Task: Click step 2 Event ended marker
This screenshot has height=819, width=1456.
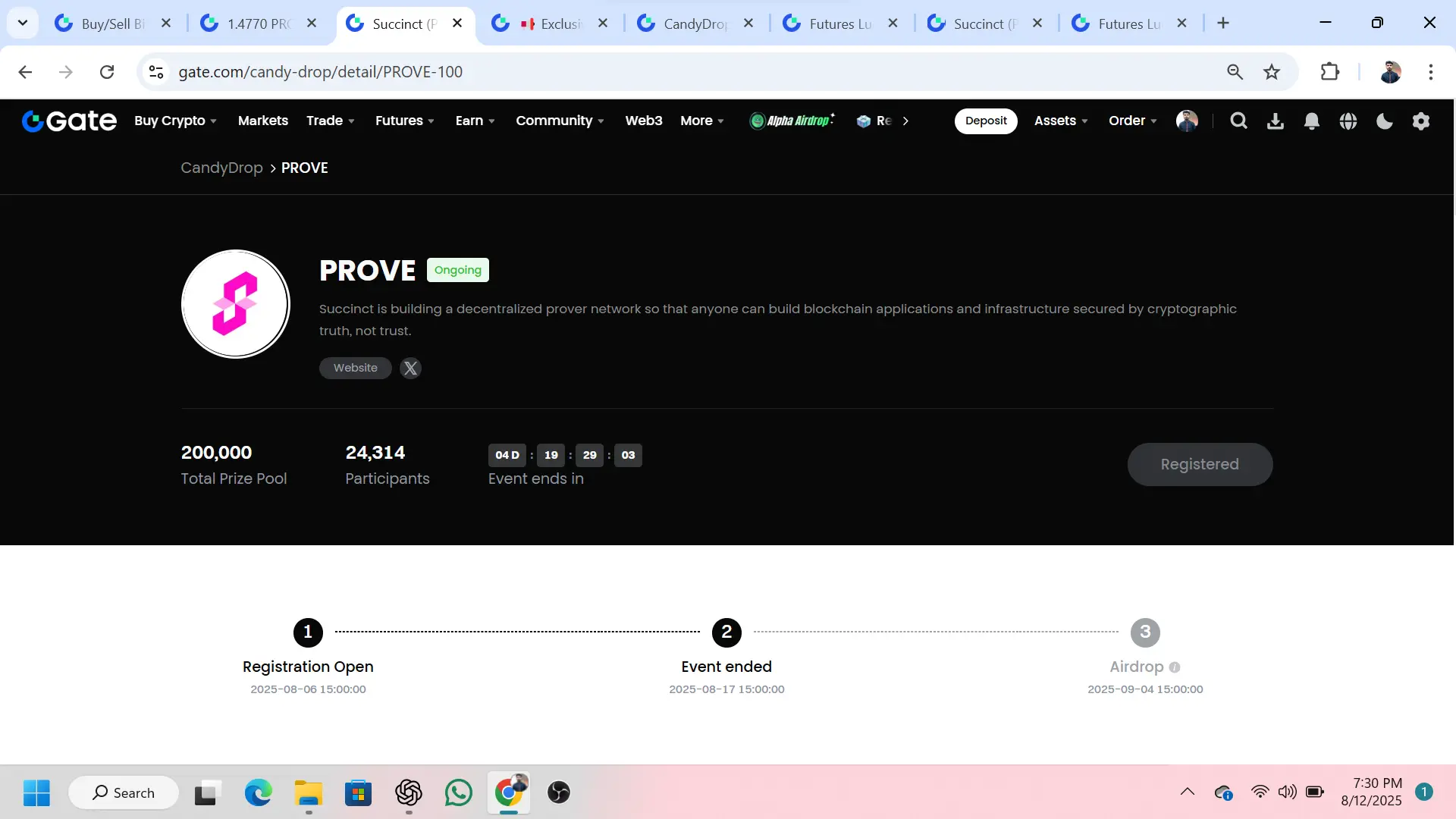Action: pyautogui.click(x=726, y=632)
